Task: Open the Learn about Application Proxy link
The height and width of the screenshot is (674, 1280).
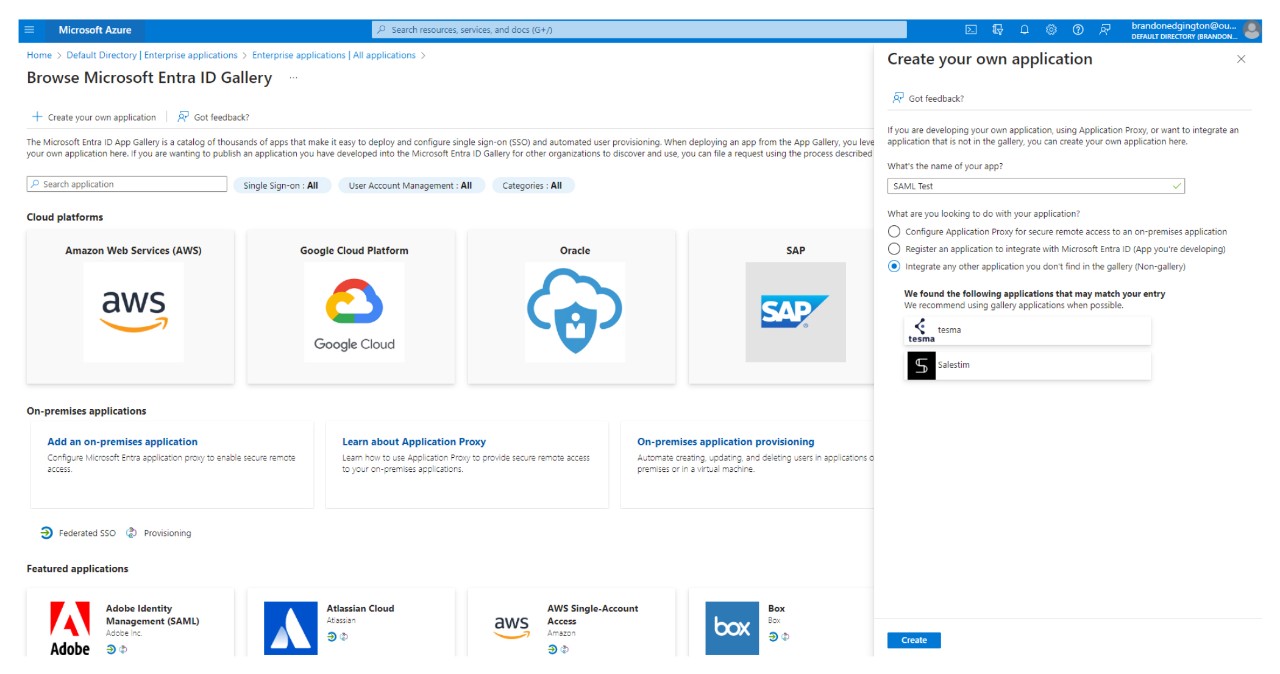Action: click(414, 442)
